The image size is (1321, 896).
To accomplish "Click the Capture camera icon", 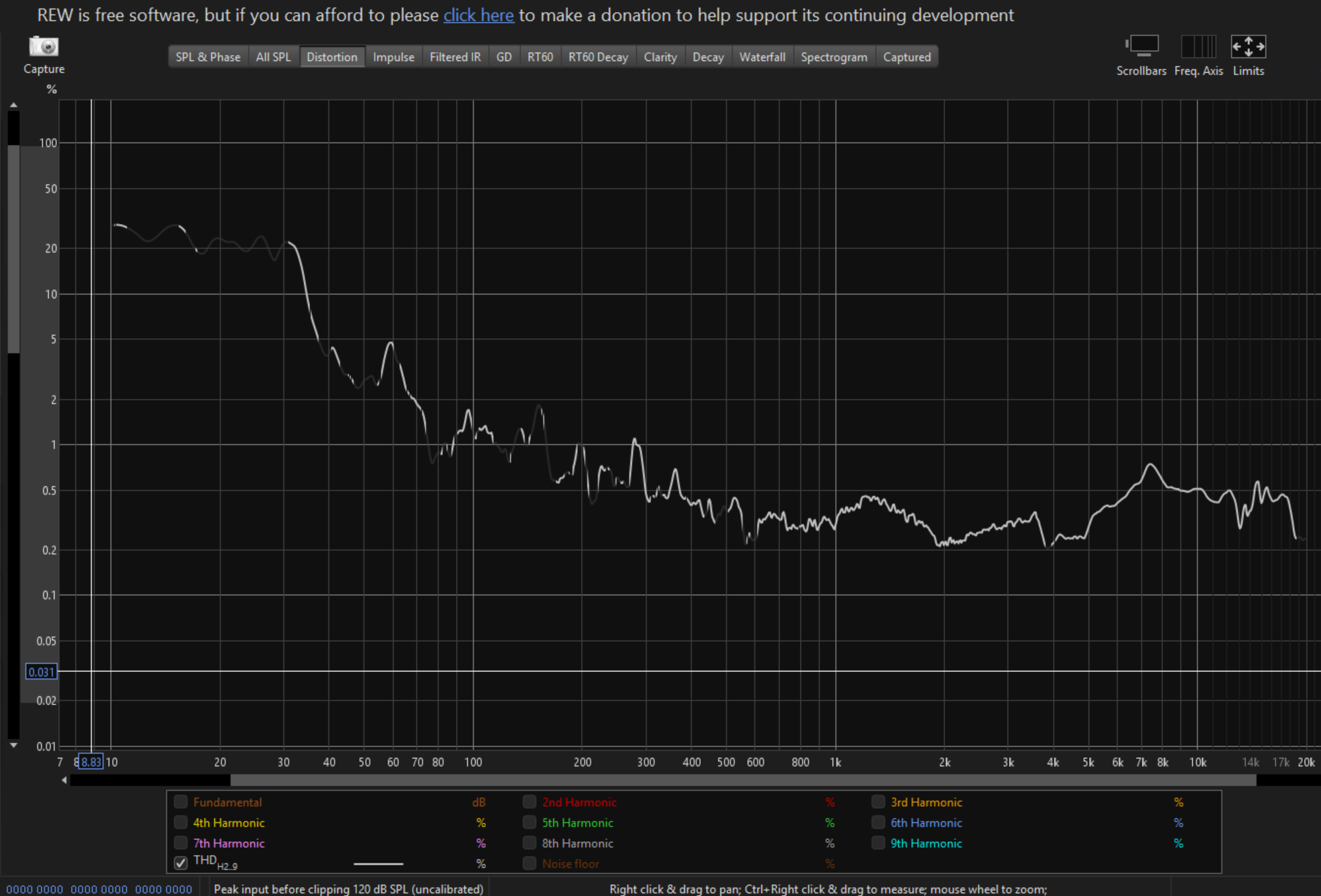I will (x=44, y=47).
